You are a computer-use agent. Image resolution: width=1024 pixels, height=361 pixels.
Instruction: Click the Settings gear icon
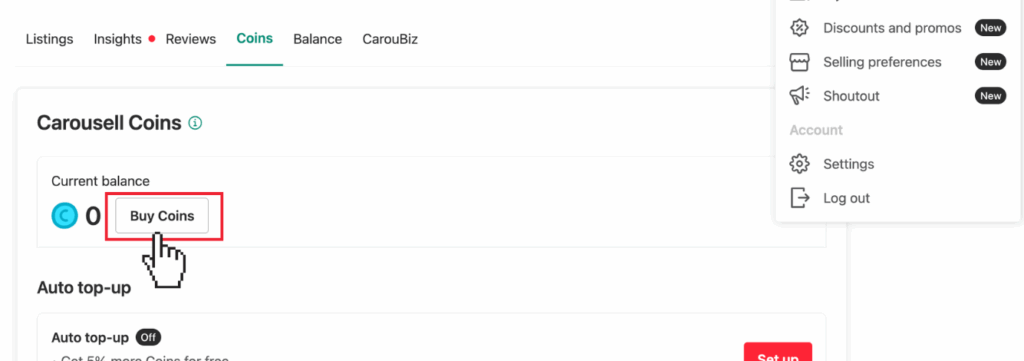pos(799,164)
